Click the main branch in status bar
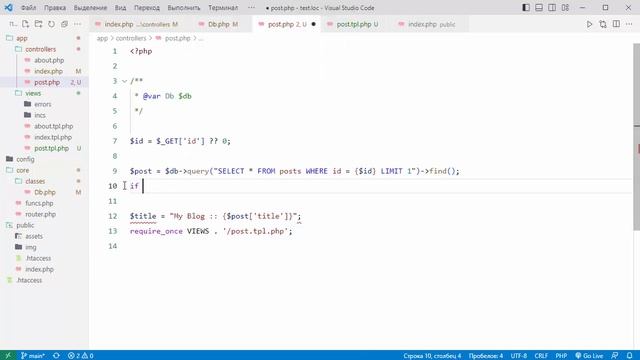The image size is (640, 360). pos(33,356)
